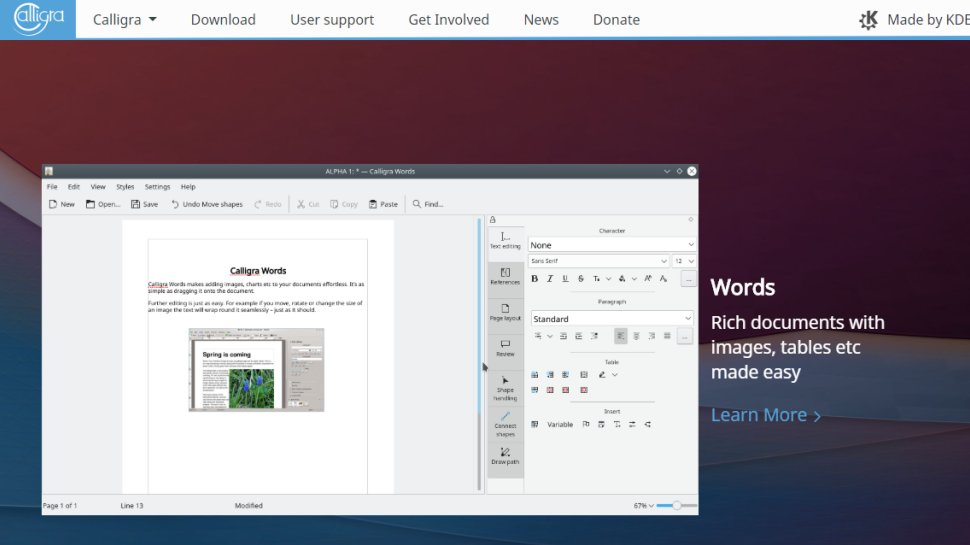Image resolution: width=970 pixels, height=545 pixels.
Task: Click the superscript formatting icon
Action: 648,279
